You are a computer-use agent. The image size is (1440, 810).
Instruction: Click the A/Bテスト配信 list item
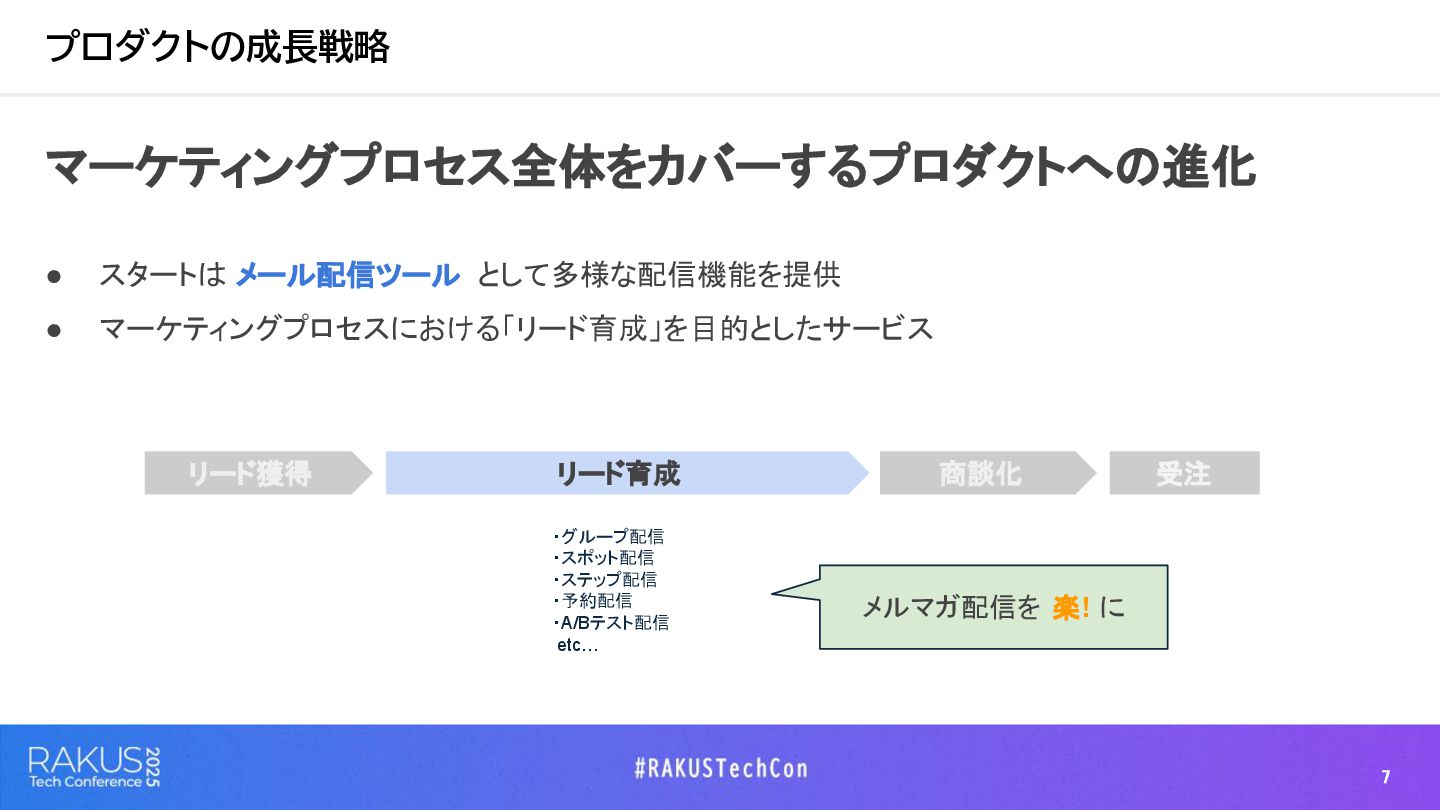tap(611, 623)
